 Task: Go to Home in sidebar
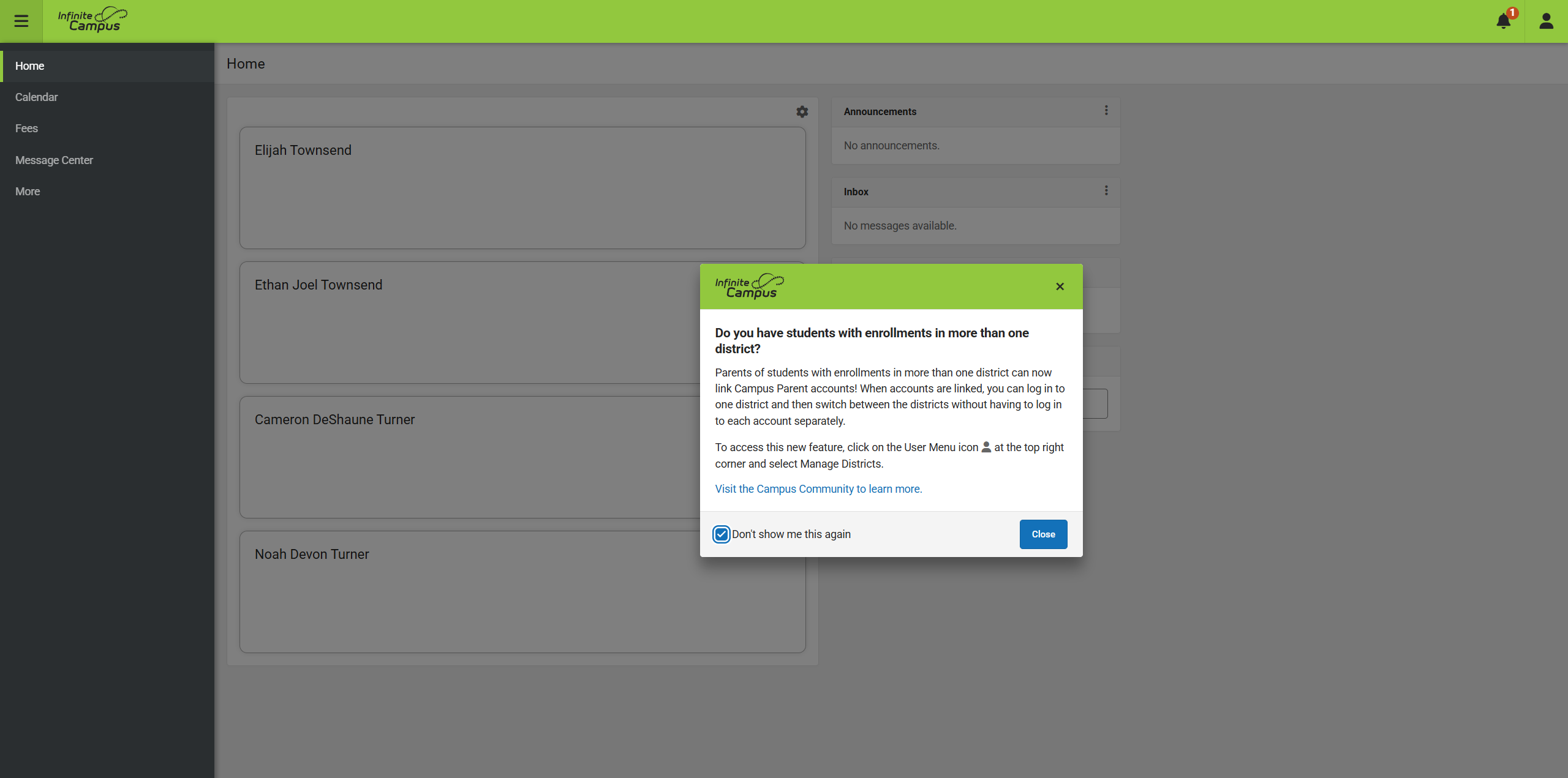point(107,66)
